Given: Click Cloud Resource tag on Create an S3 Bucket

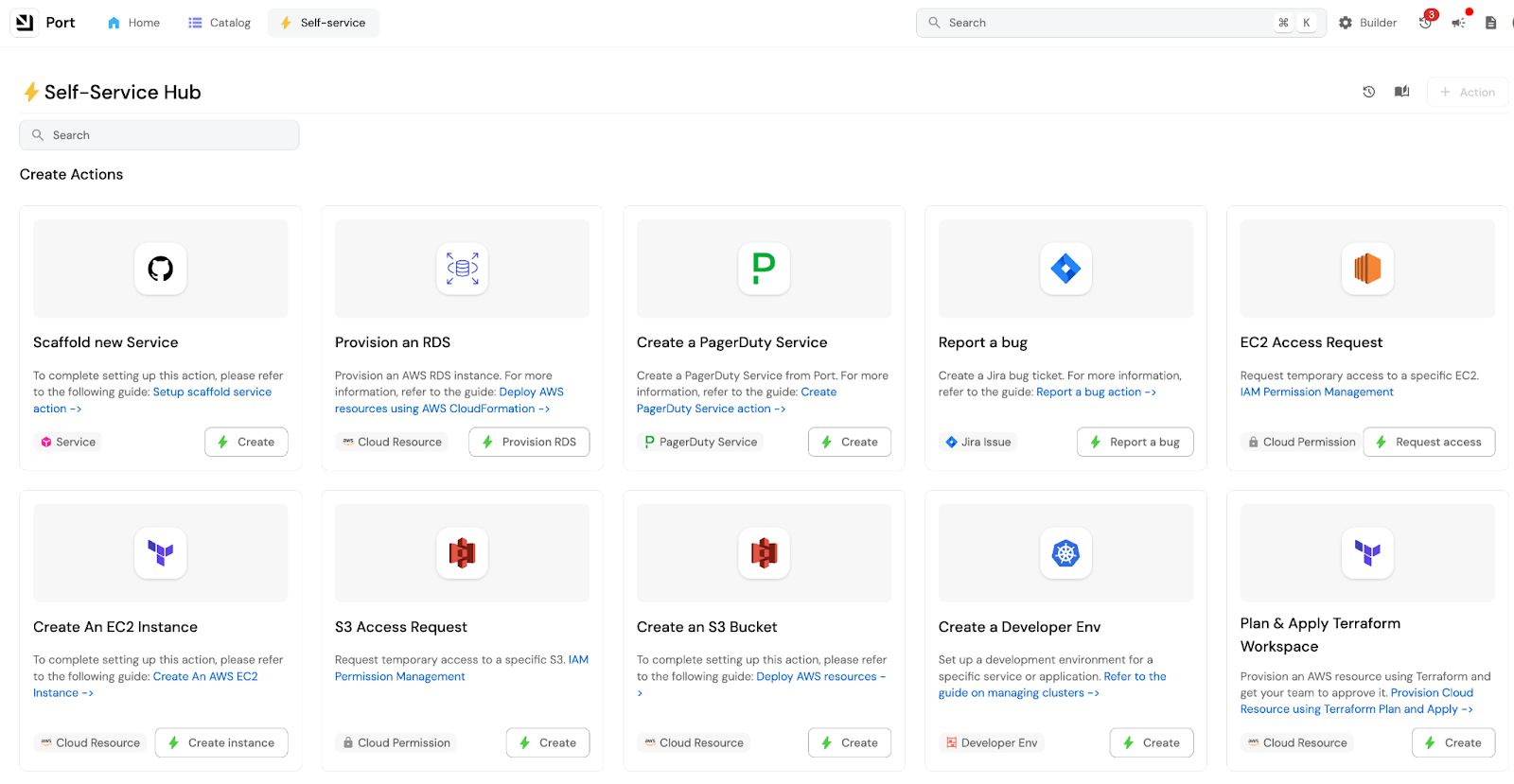Looking at the screenshot, I should tap(694, 742).
